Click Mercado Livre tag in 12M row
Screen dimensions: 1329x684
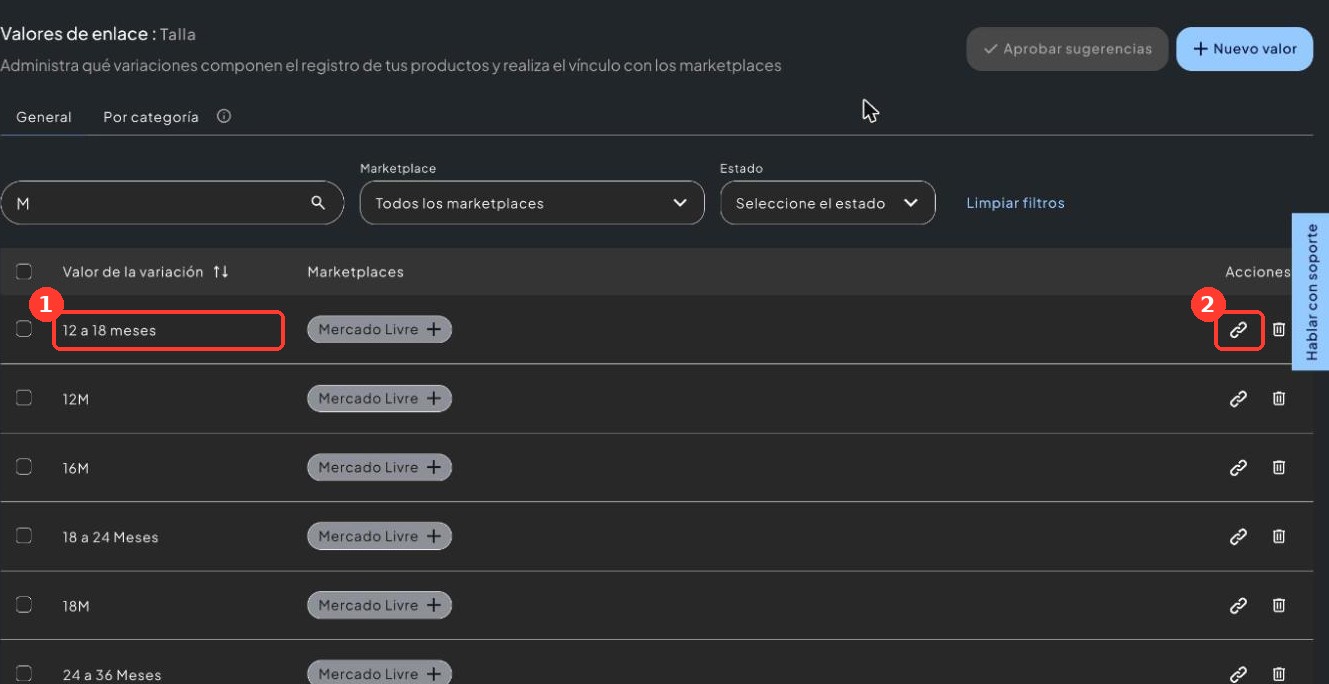379,399
